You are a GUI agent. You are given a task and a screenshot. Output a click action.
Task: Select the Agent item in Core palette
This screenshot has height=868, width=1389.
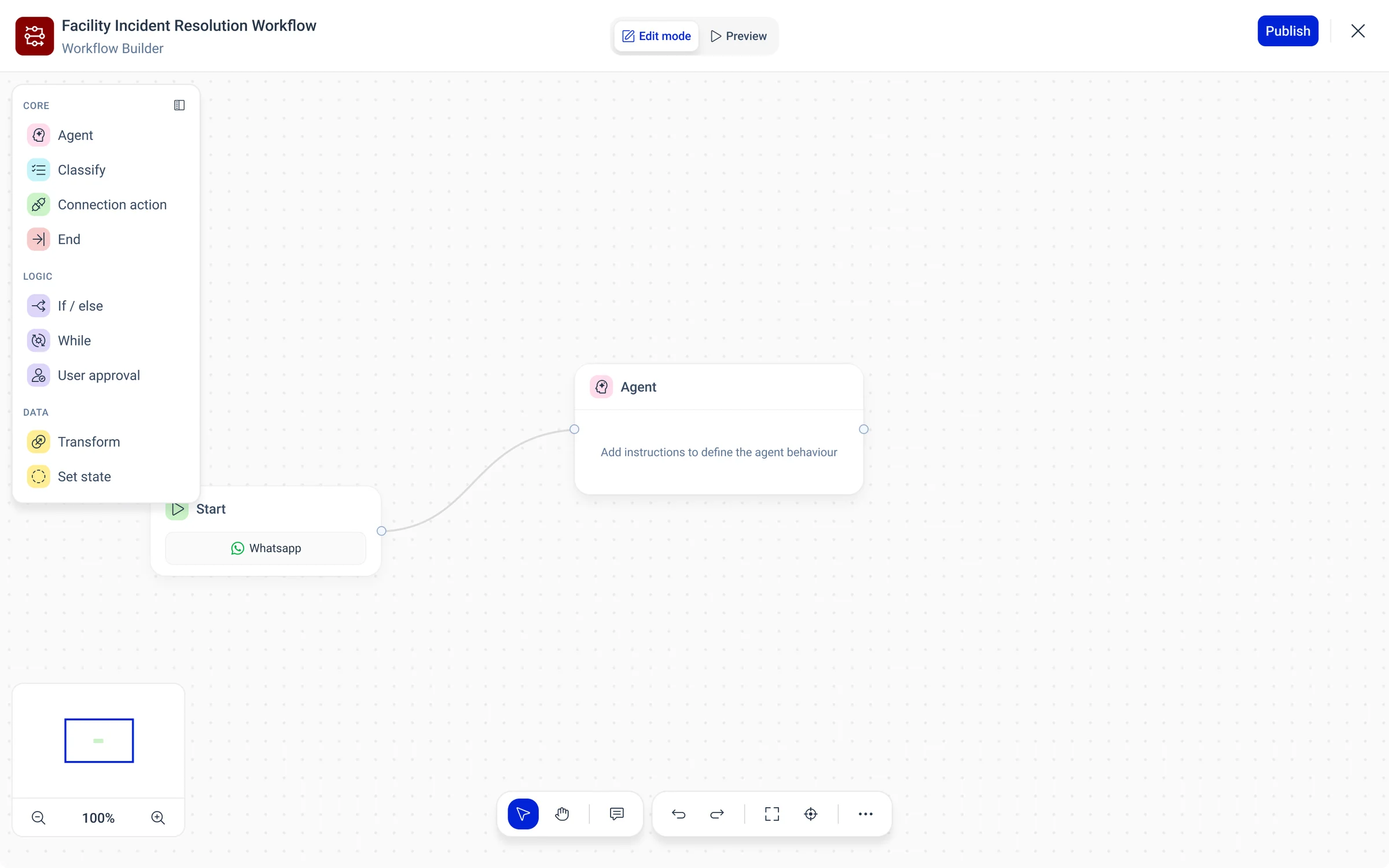pos(106,135)
